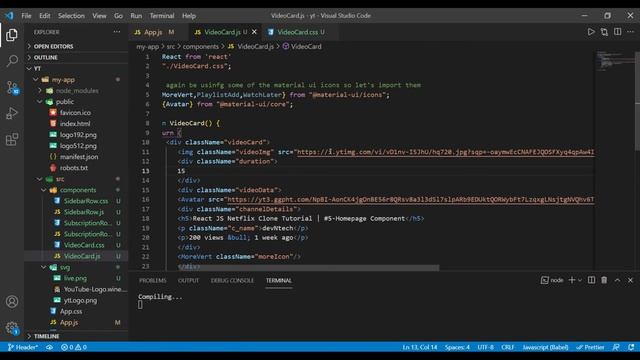
Task: Toggle Prettier formatter in status bar
Action: (x=590, y=347)
